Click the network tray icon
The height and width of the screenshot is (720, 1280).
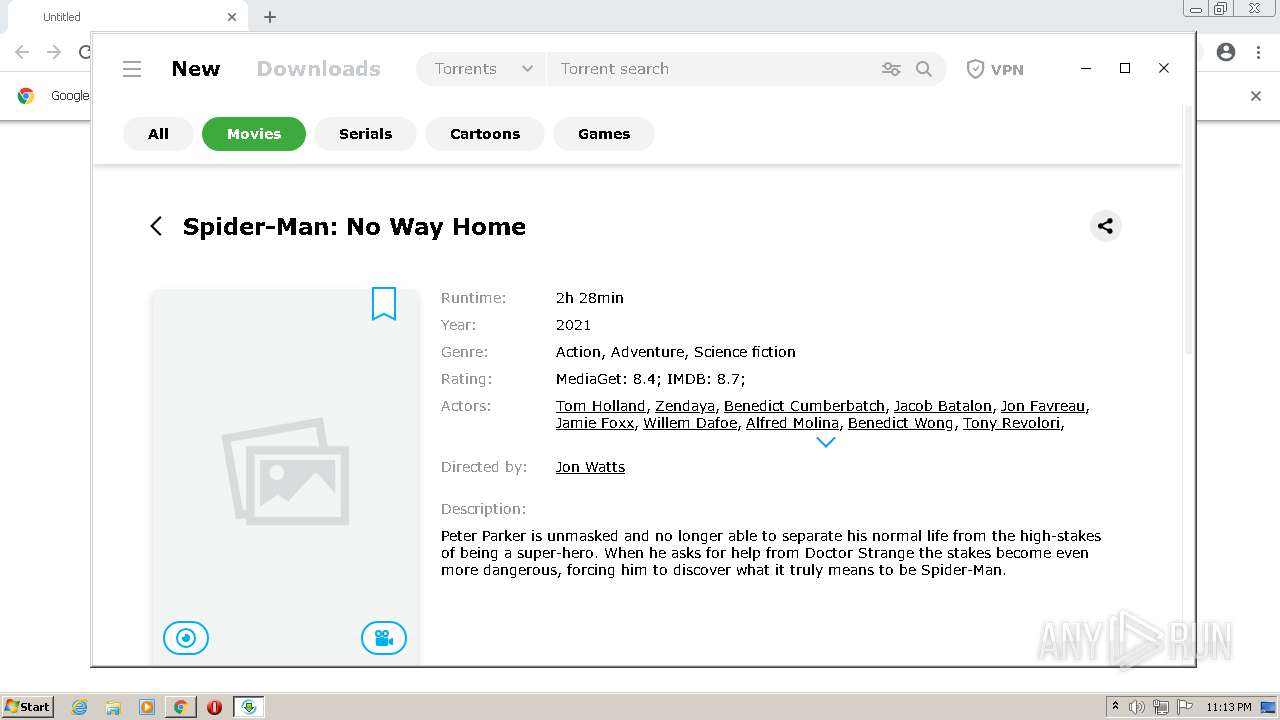pyautogui.click(x=1161, y=707)
